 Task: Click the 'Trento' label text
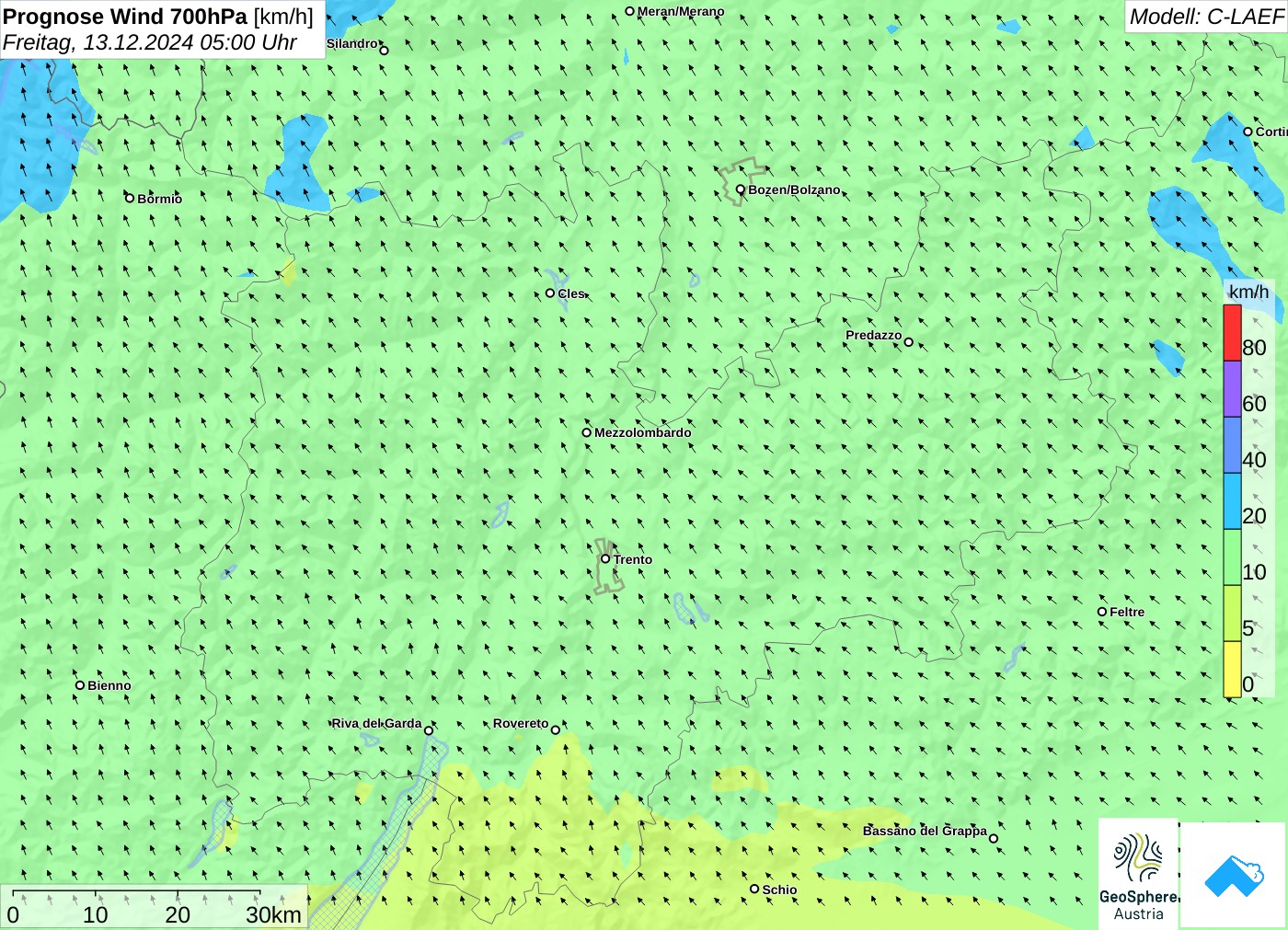click(633, 559)
